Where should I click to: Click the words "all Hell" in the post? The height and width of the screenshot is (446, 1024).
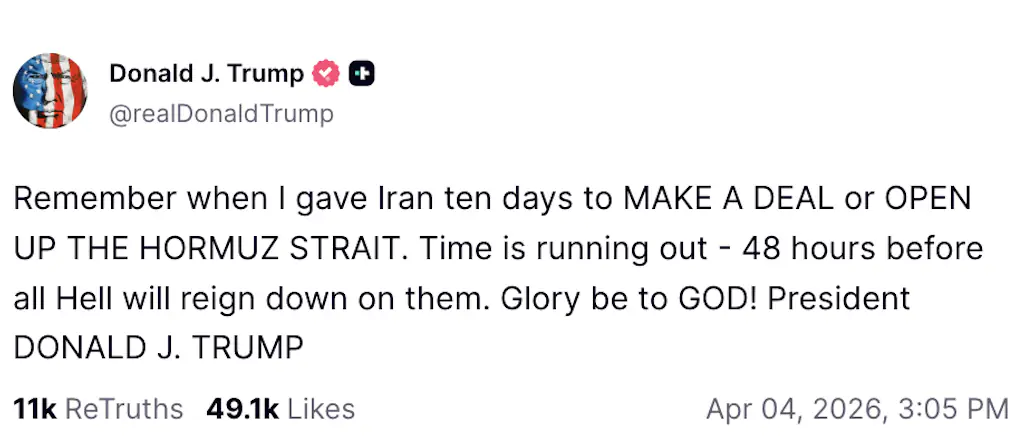coord(68,299)
